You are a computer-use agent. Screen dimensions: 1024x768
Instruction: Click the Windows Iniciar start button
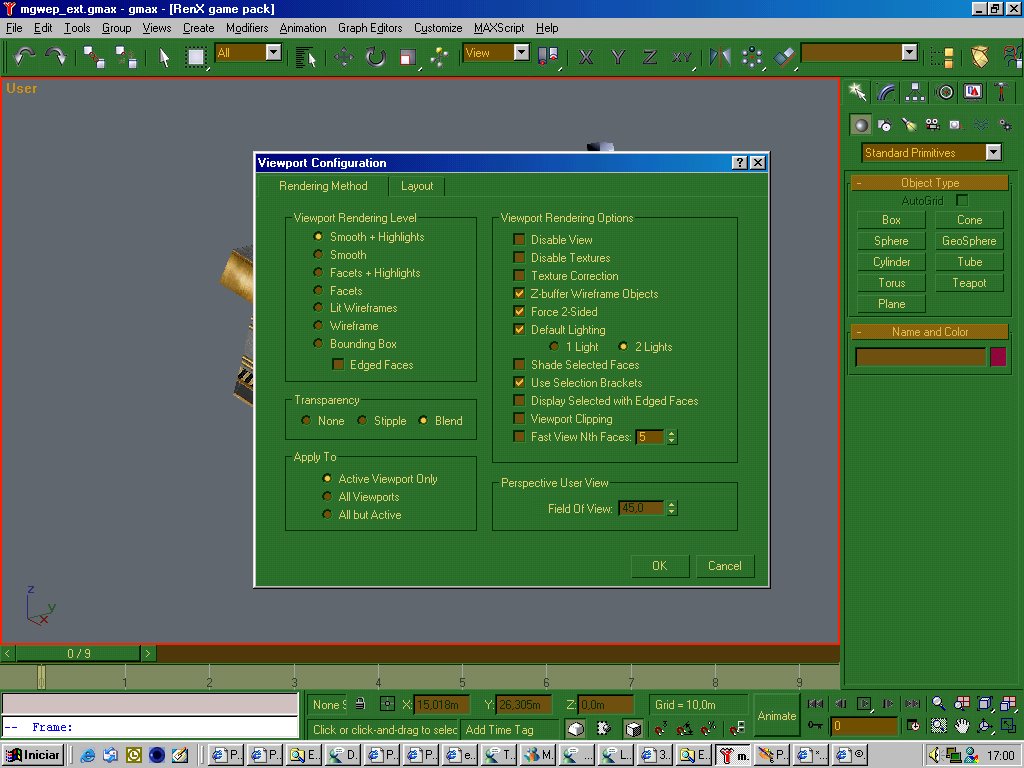pos(35,755)
